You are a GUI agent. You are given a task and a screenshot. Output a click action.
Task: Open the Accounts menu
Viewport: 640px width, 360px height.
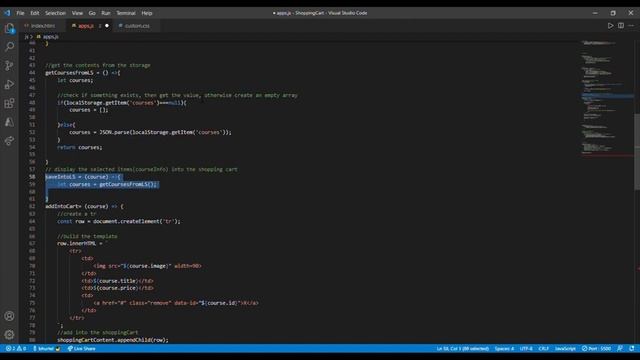(9, 316)
